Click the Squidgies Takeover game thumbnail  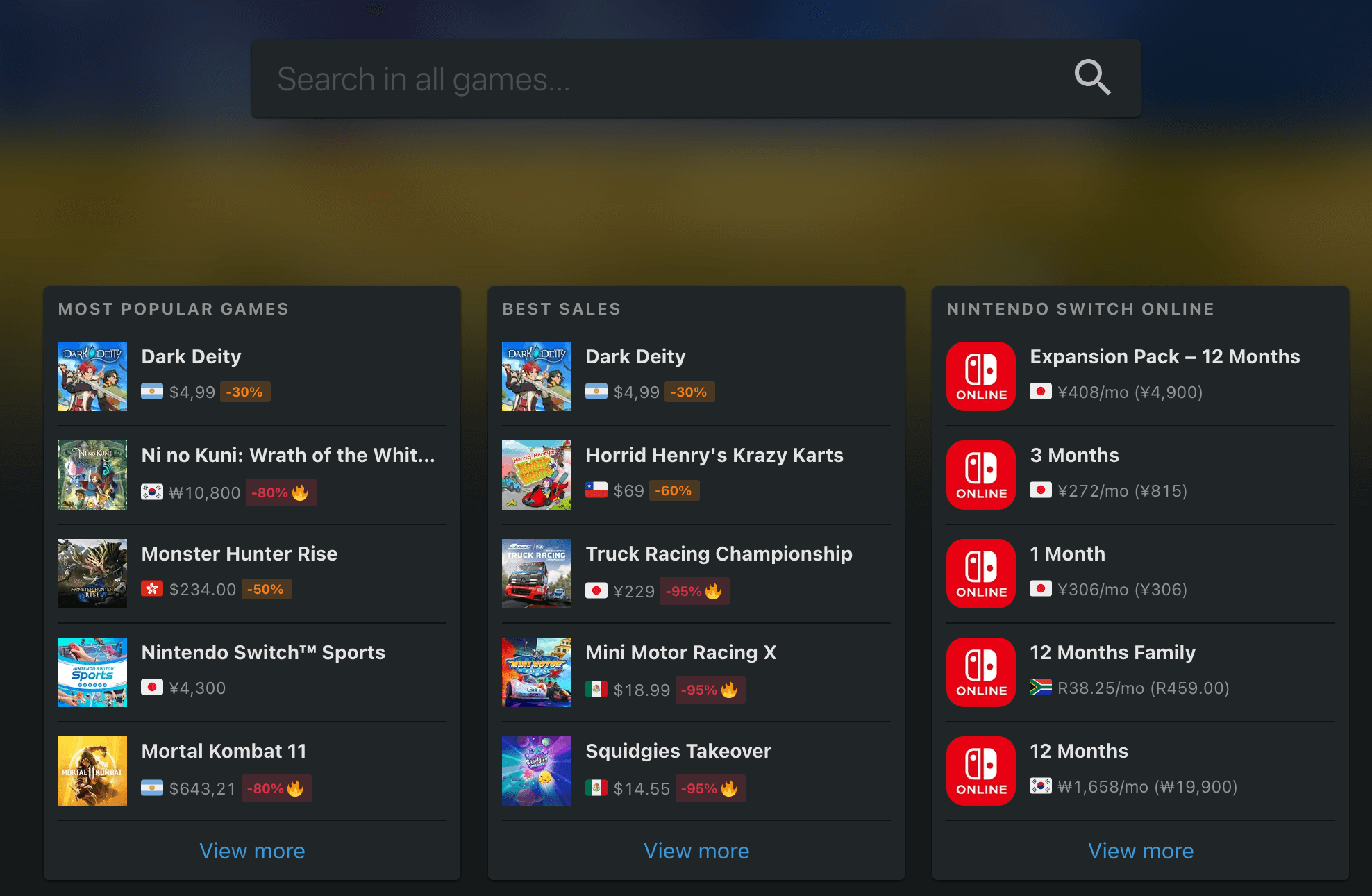[x=537, y=770]
